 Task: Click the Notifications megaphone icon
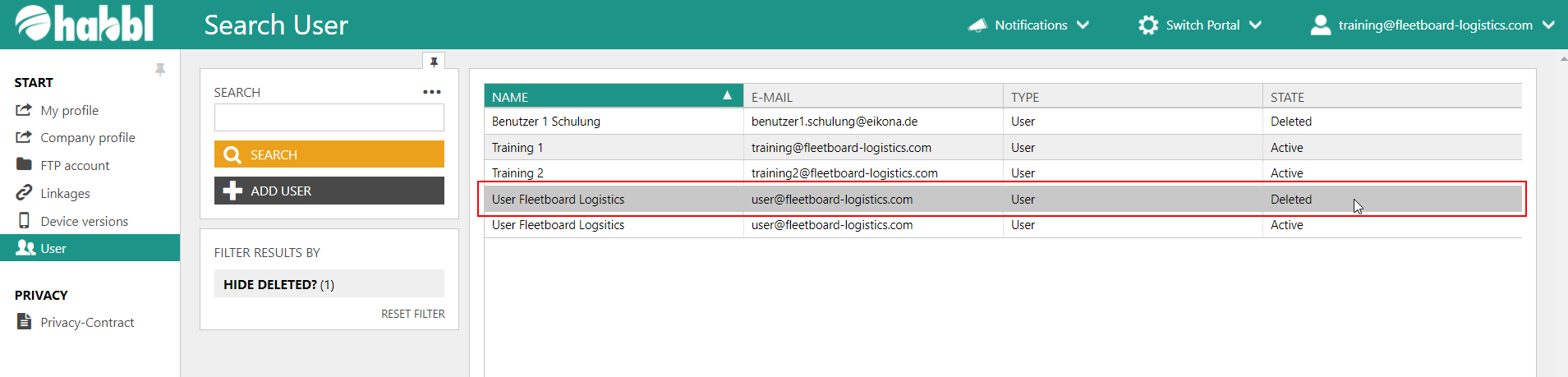pyautogui.click(x=977, y=25)
